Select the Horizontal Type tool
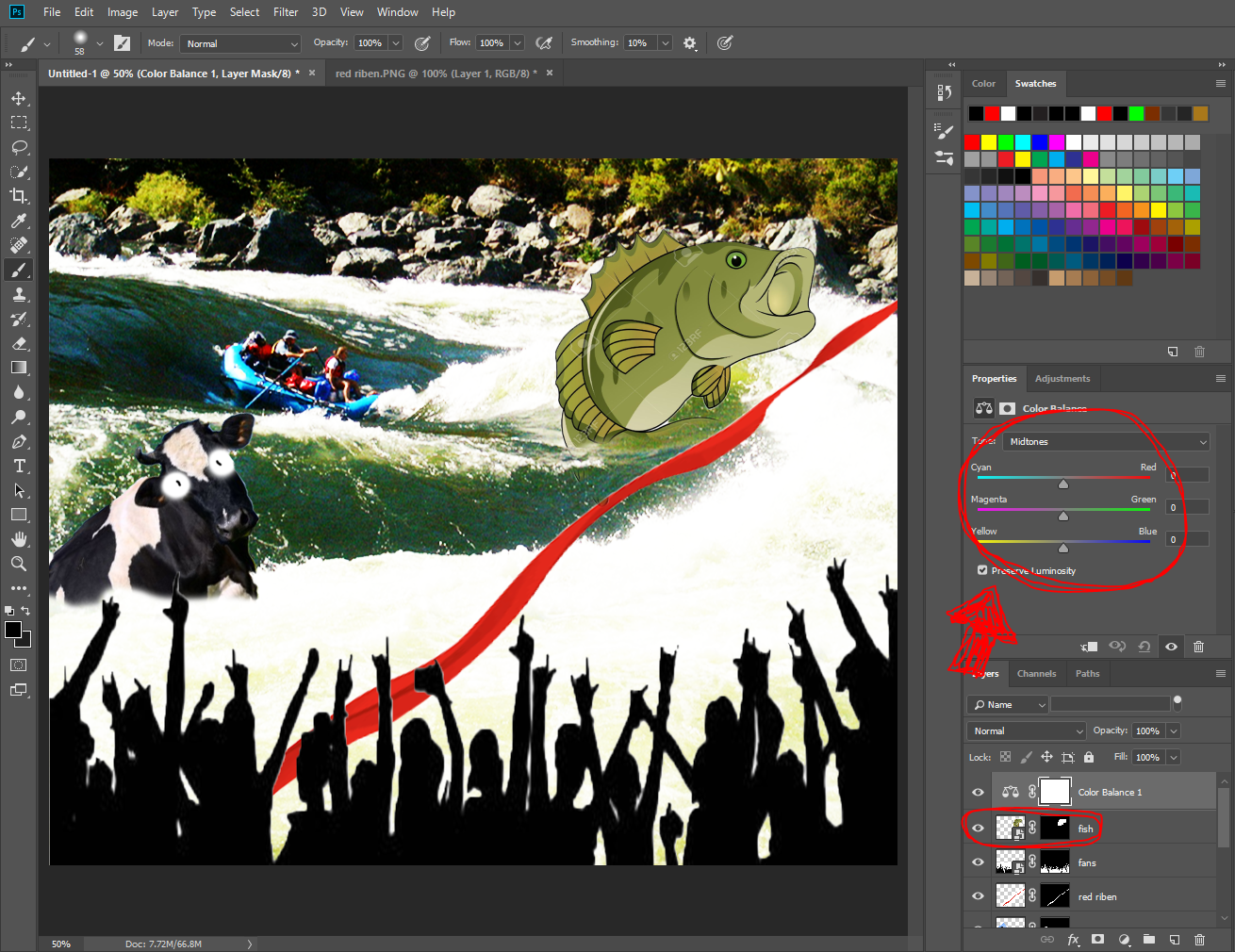Viewport: 1235px width, 952px height. (19, 466)
